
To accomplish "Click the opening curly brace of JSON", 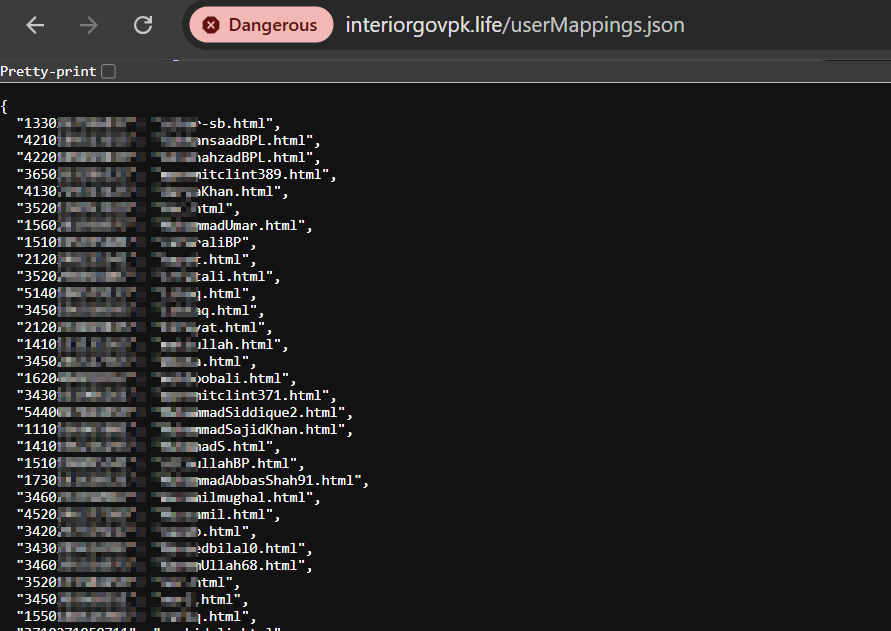I will 4,107.
